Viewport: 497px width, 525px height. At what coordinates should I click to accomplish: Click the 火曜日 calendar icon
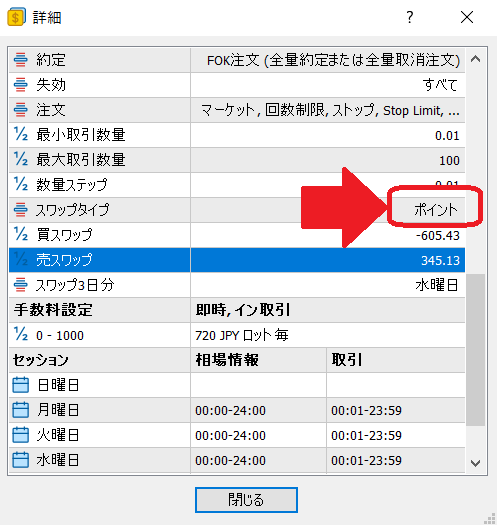[x=20, y=435]
